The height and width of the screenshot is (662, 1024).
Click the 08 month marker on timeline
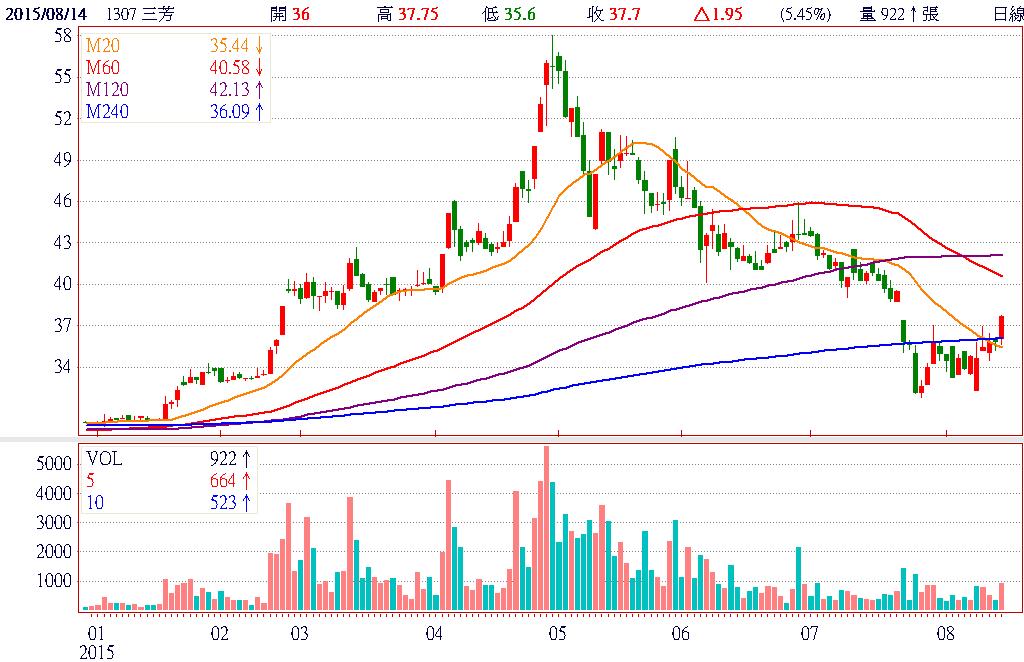pos(946,634)
